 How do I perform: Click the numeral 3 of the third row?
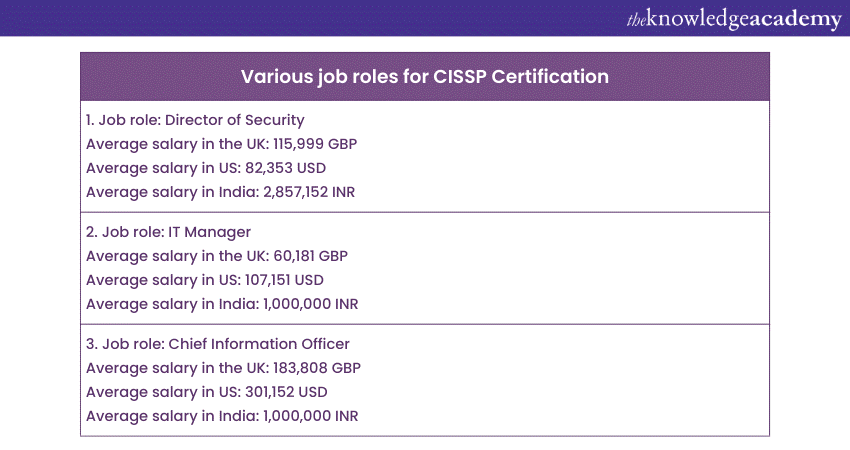(90, 344)
